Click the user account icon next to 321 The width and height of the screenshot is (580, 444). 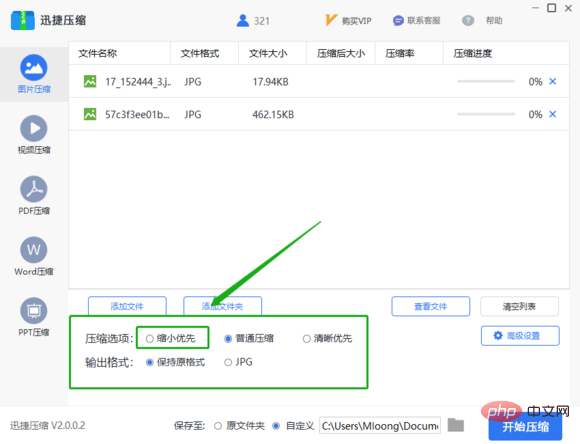click(x=243, y=21)
